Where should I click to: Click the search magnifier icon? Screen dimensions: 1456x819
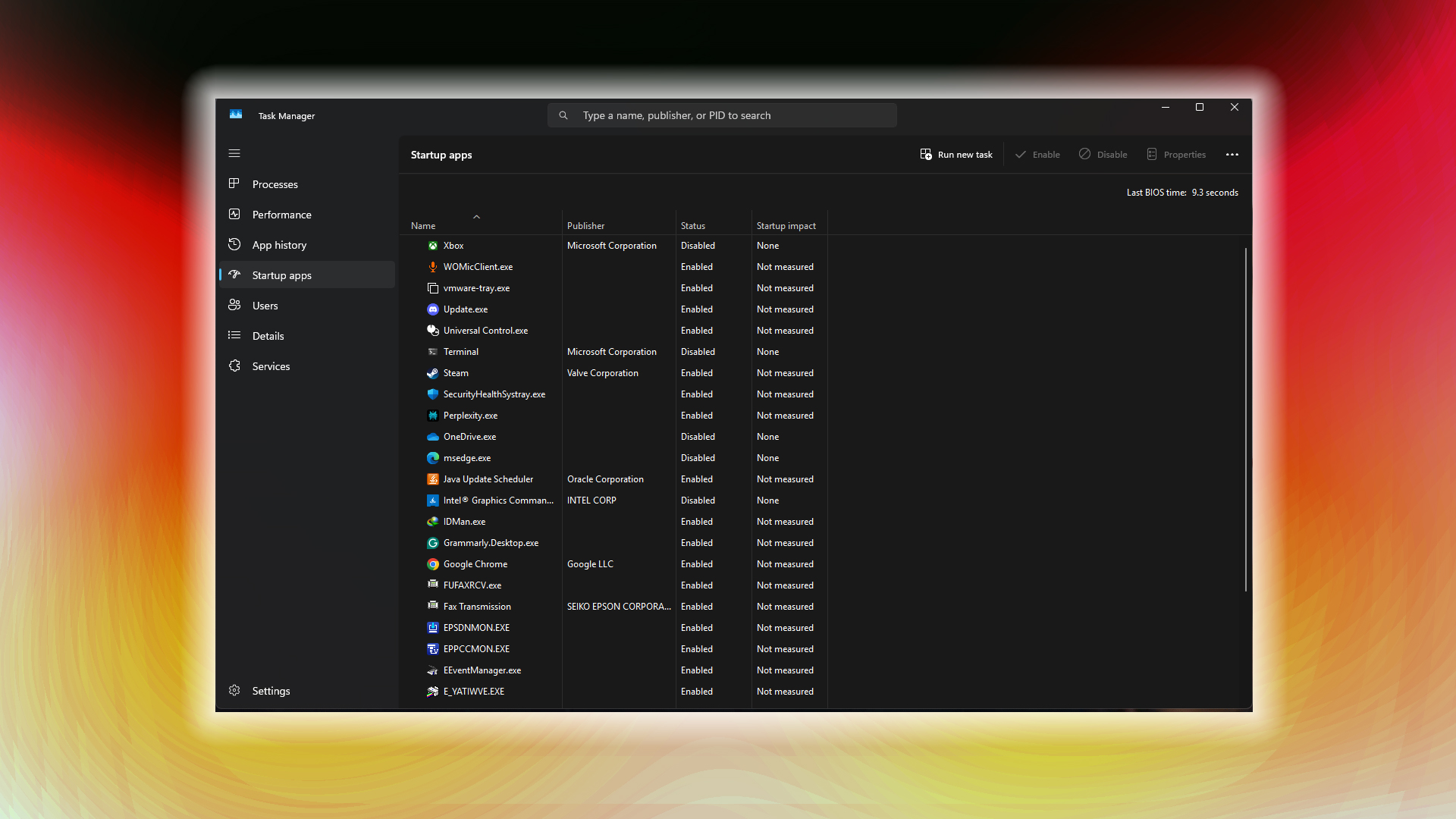coord(563,115)
